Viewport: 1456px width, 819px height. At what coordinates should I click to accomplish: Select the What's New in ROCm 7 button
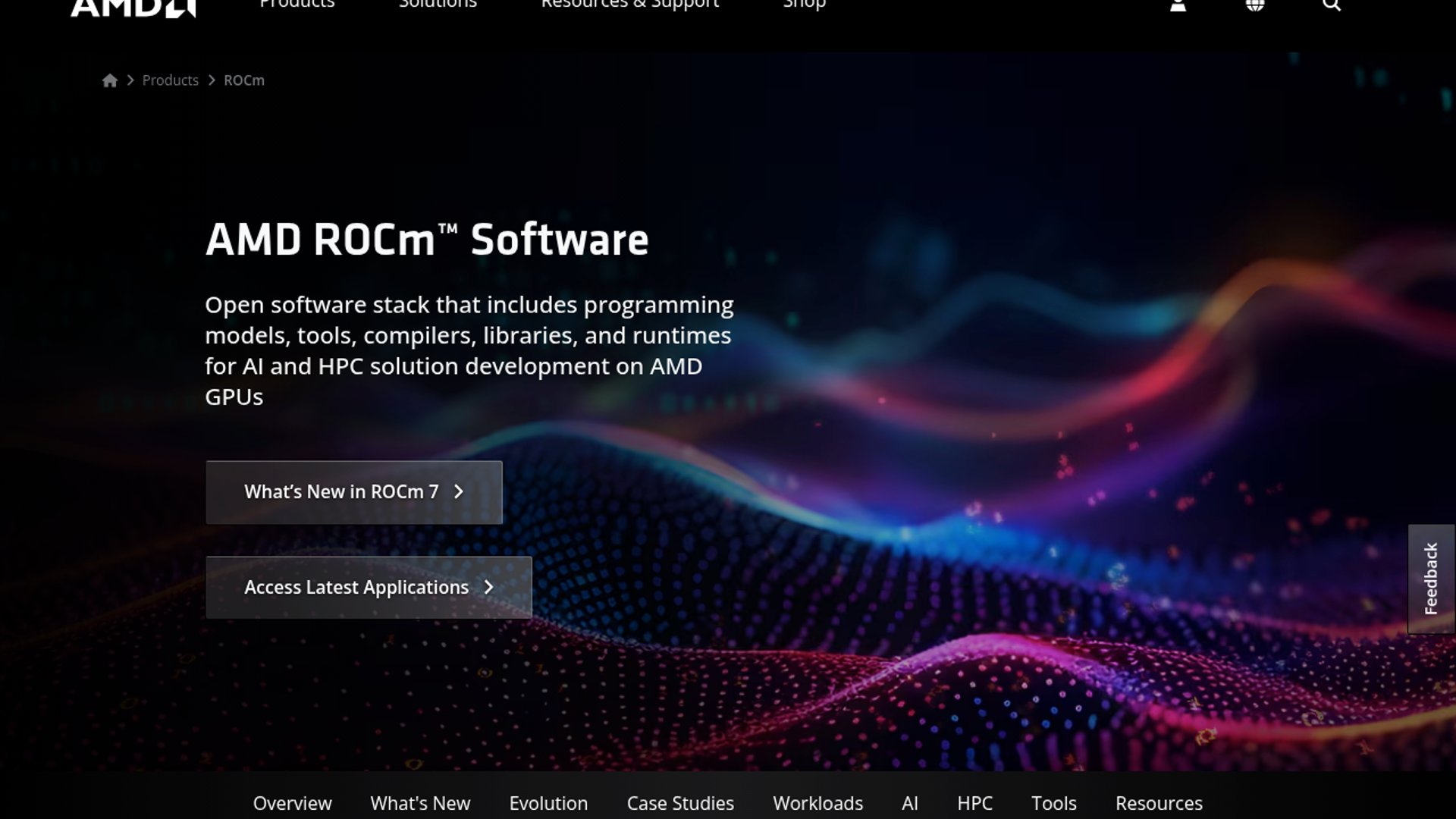(353, 492)
